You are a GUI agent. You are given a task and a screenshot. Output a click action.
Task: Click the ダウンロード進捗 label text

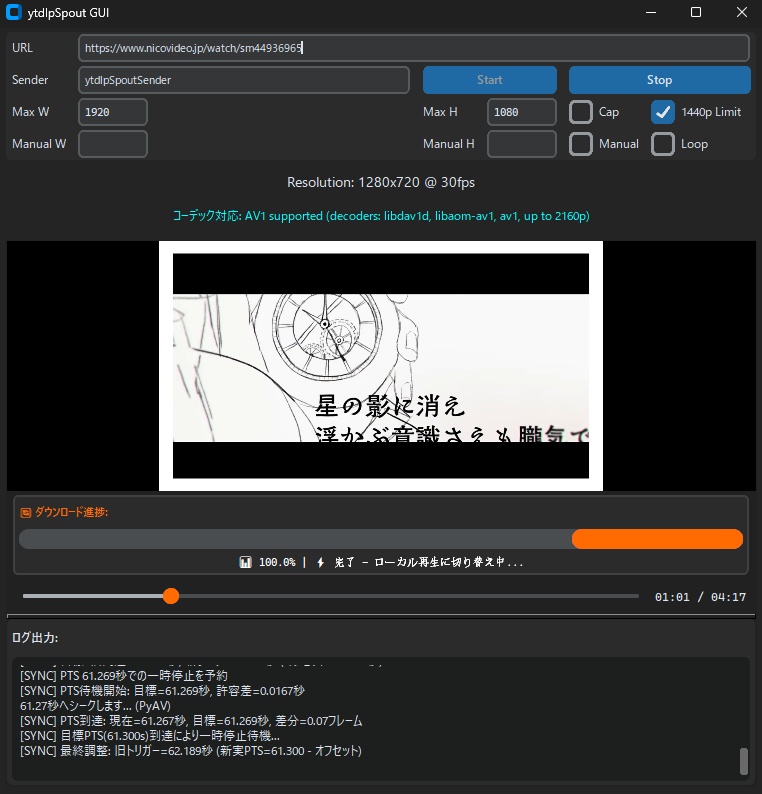tap(71, 512)
